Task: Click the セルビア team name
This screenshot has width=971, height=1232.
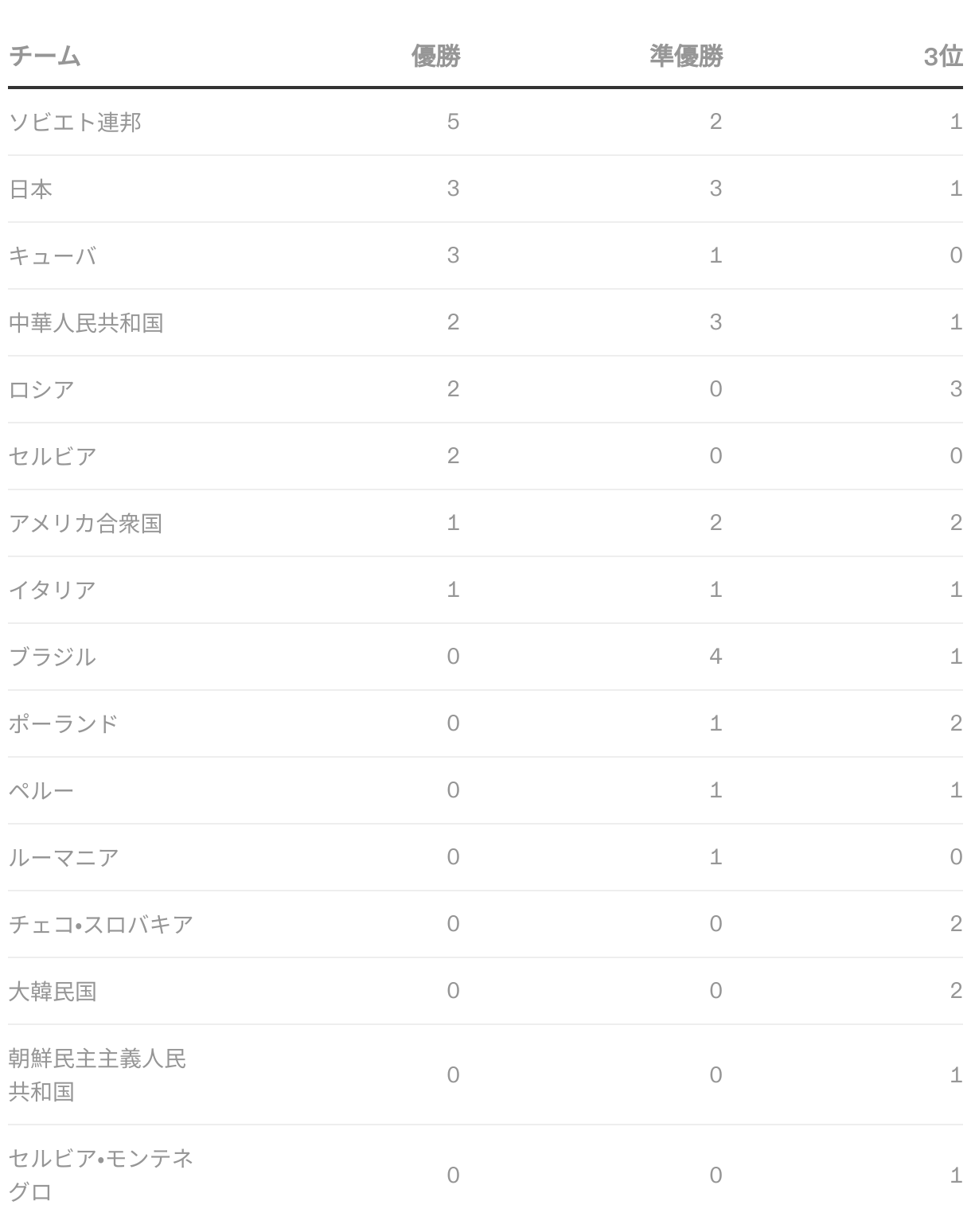Action: 53,456
